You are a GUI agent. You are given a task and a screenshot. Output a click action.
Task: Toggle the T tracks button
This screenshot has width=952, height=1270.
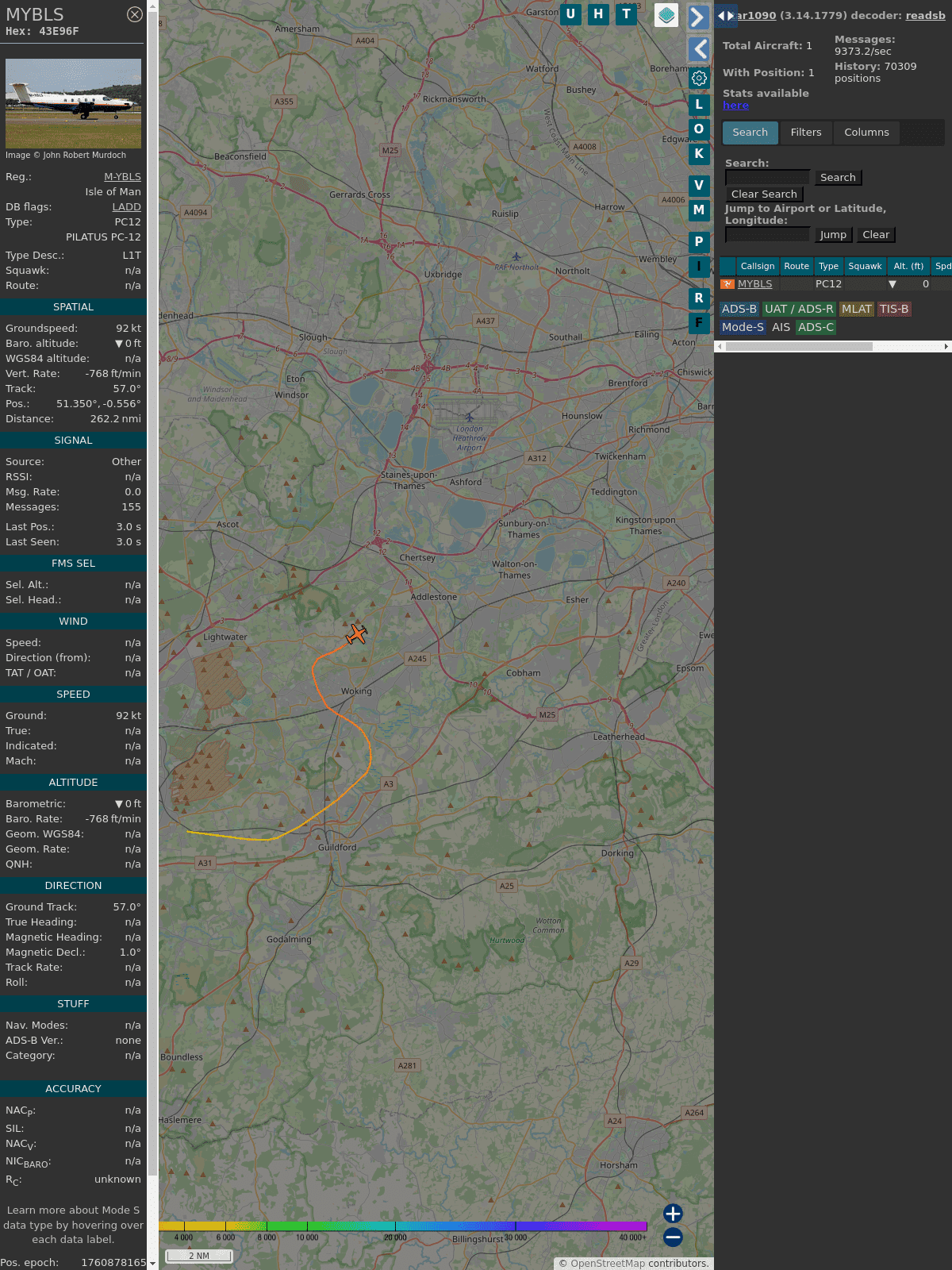(x=626, y=13)
